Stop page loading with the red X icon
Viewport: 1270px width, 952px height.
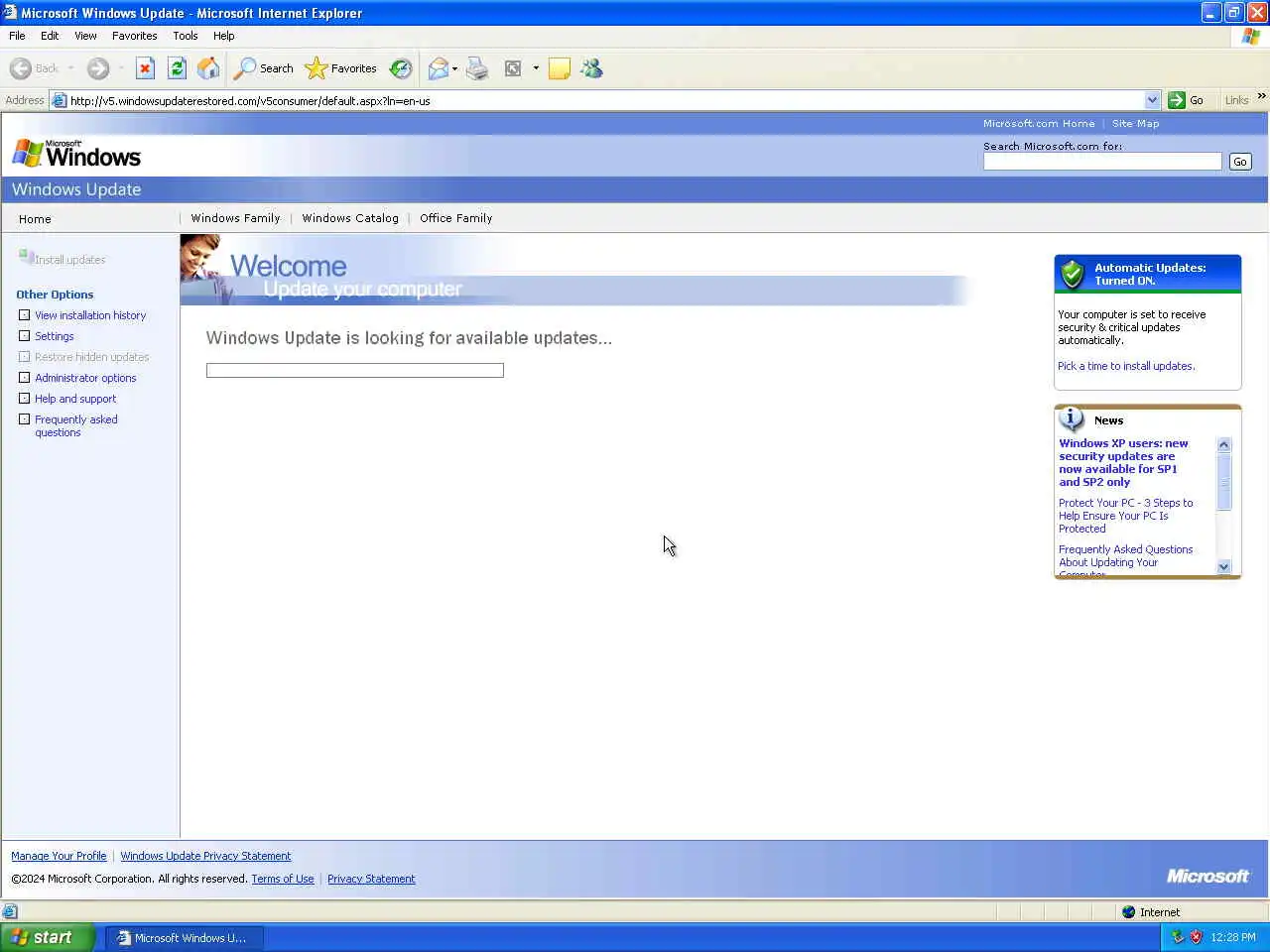pyautogui.click(x=145, y=68)
